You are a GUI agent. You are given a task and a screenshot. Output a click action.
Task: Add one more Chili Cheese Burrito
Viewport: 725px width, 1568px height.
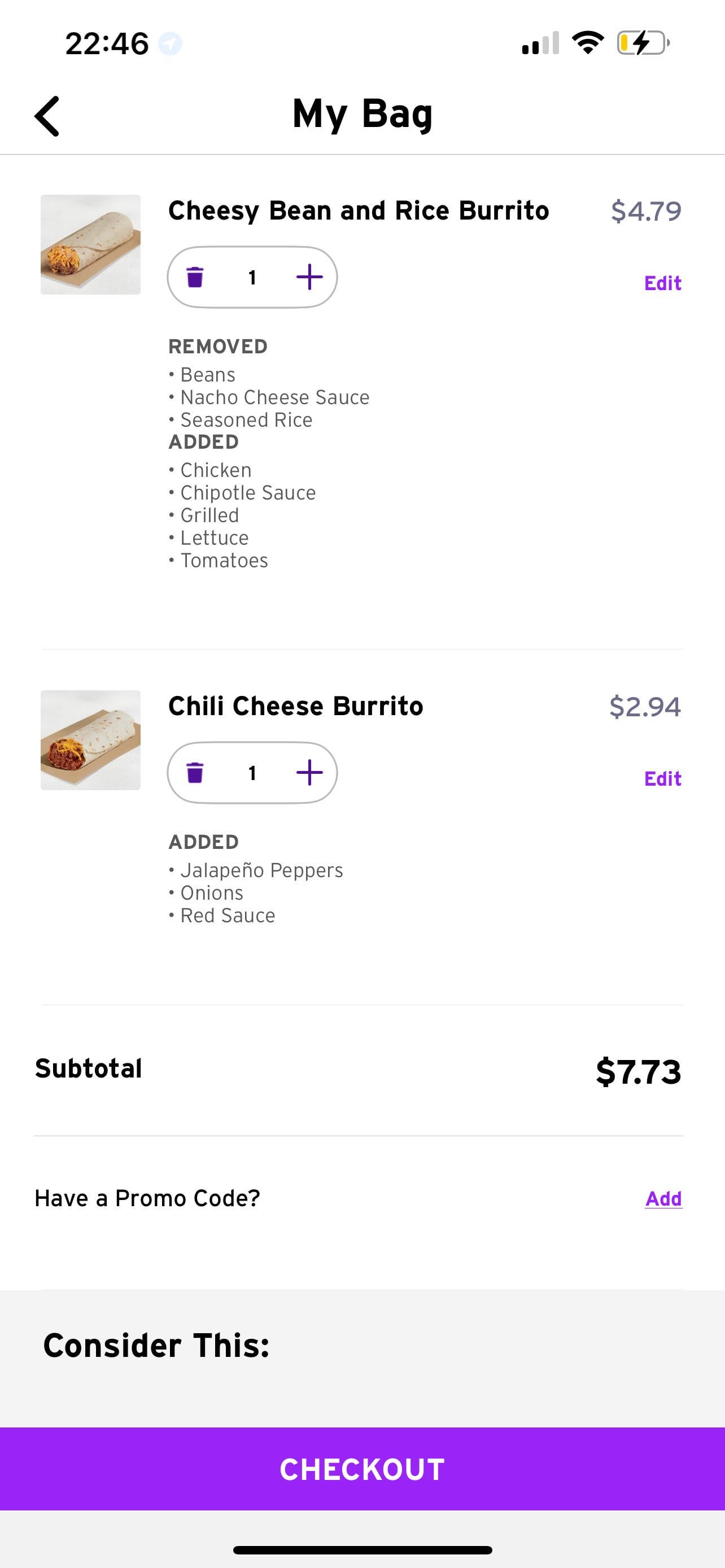309,773
